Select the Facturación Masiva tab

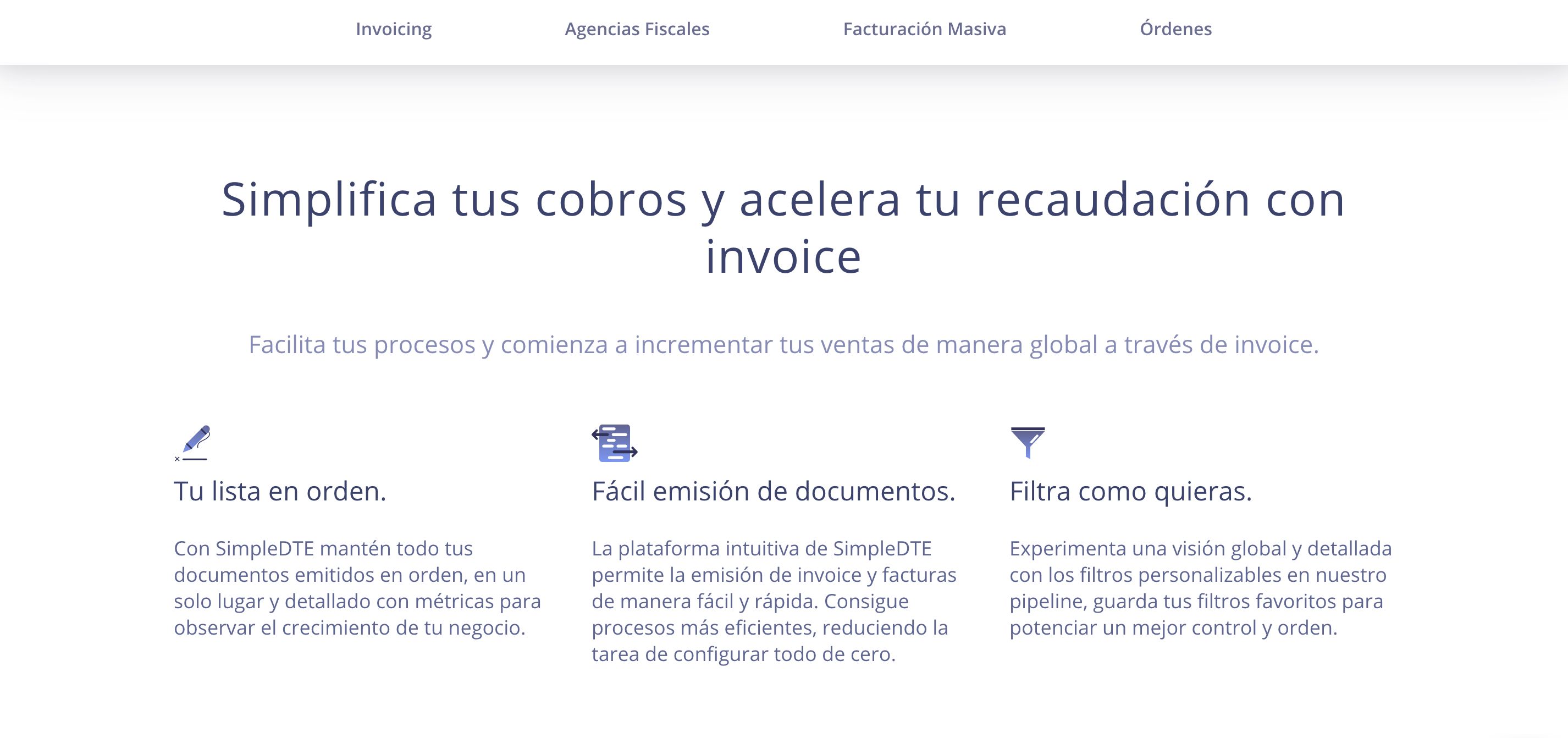[x=924, y=29]
